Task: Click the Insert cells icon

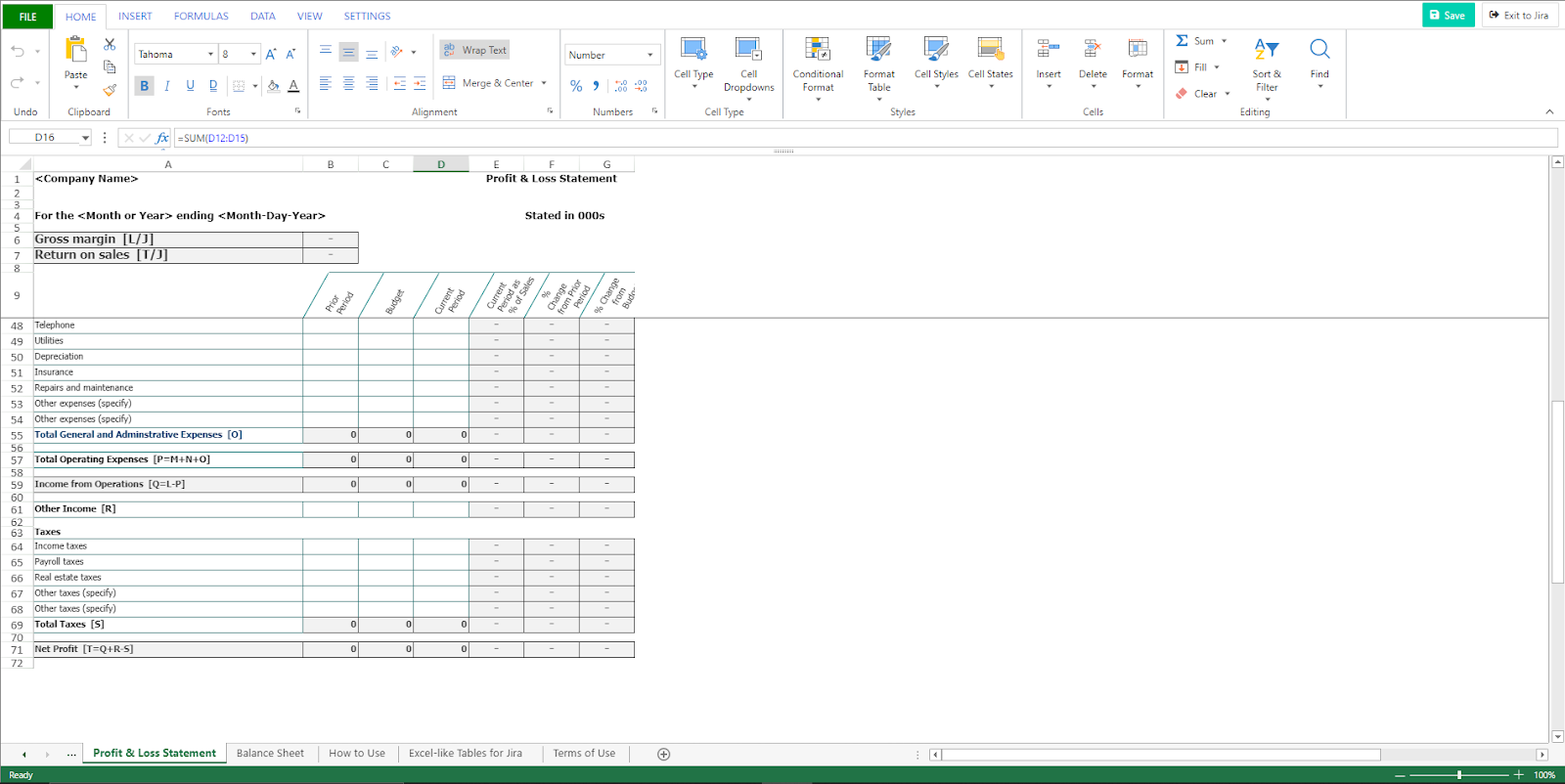Action: (1049, 49)
